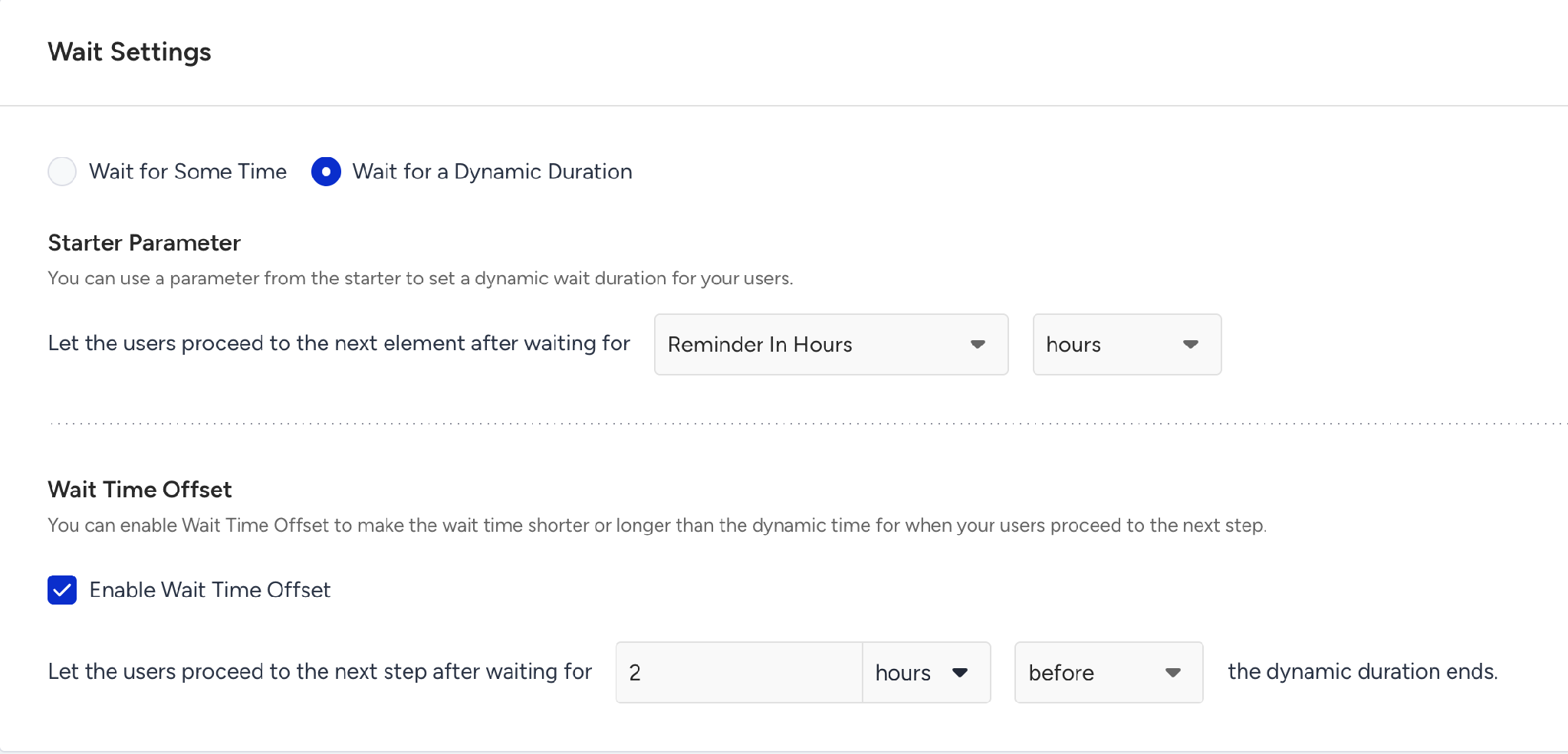Click the Starter Parameter heading

coord(144,243)
